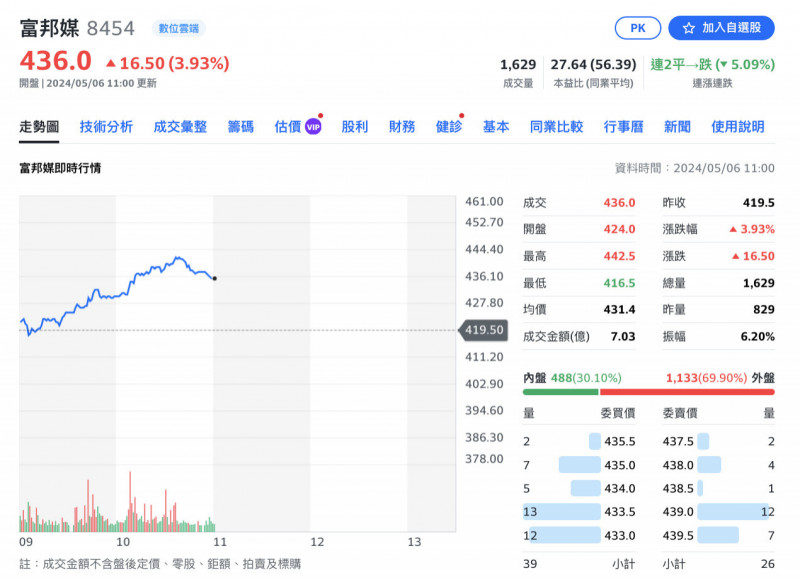This screenshot has width=800, height=583.
Task: Open the 數位雲端 category tag
Action: (179, 29)
